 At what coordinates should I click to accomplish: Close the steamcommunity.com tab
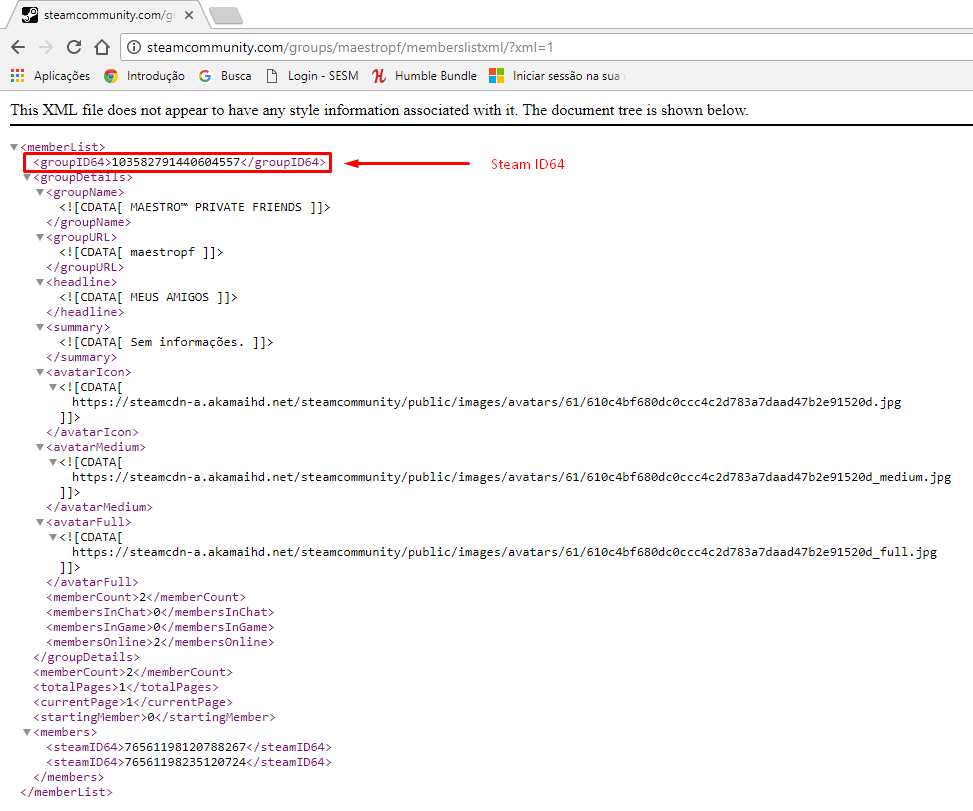pyautogui.click(x=189, y=15)
